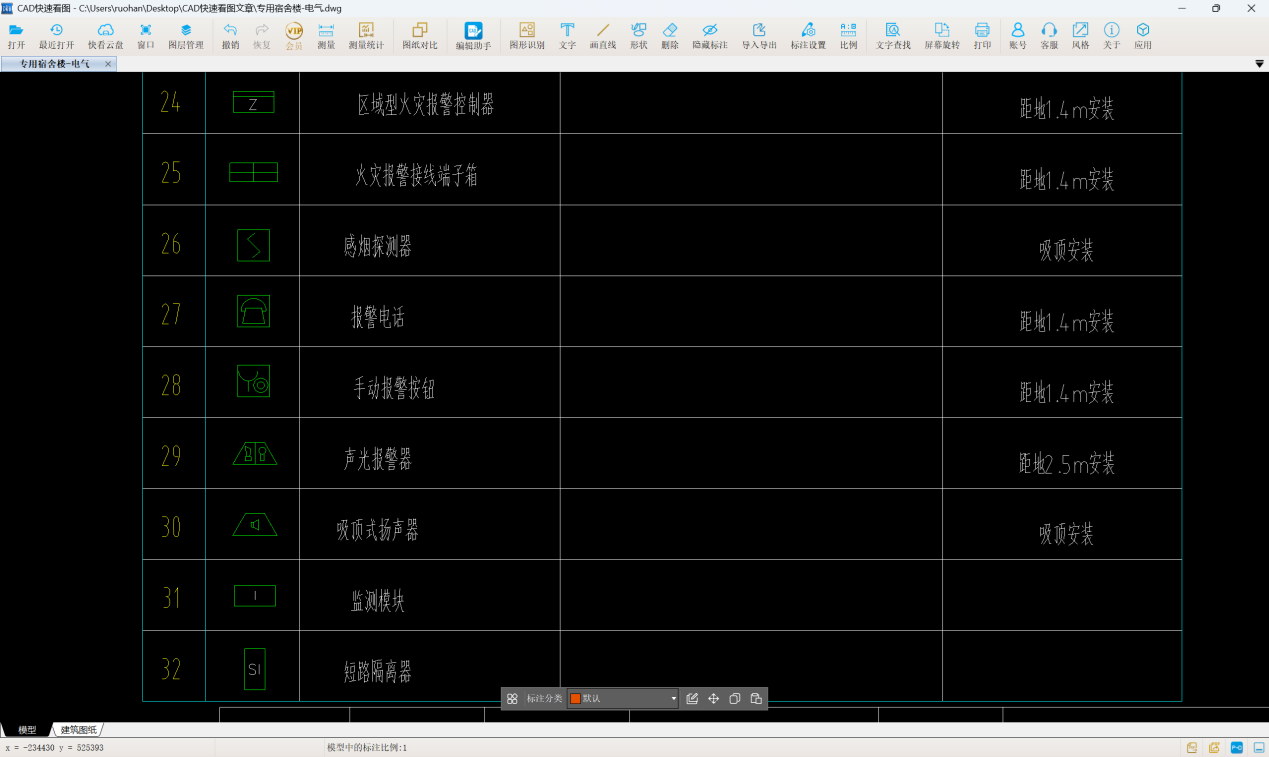Click the 感烟探测器 label

pos(378,247)
